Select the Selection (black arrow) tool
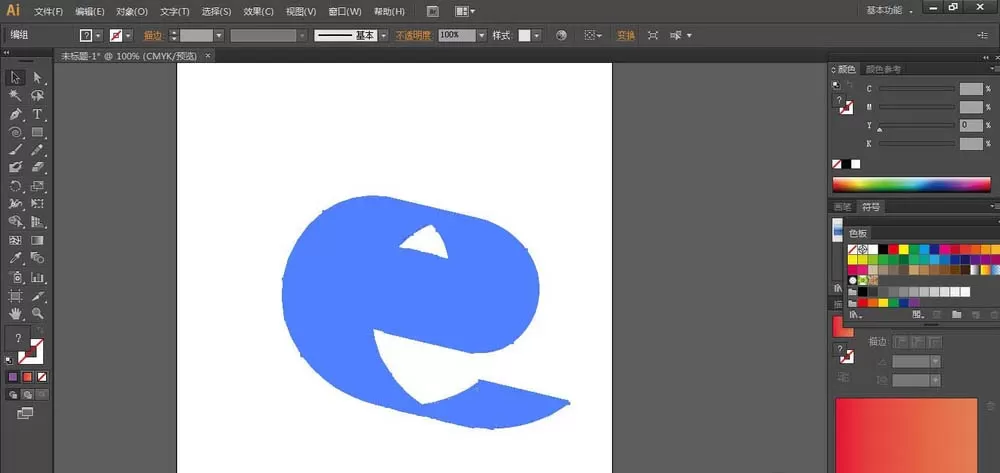The height and width of the screenshot is (473, 1000). (x=15, y=78)
